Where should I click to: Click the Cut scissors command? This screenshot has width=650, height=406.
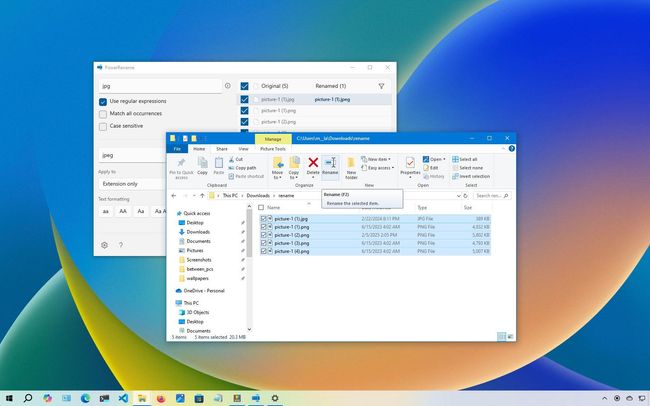(x=235, y=159)
